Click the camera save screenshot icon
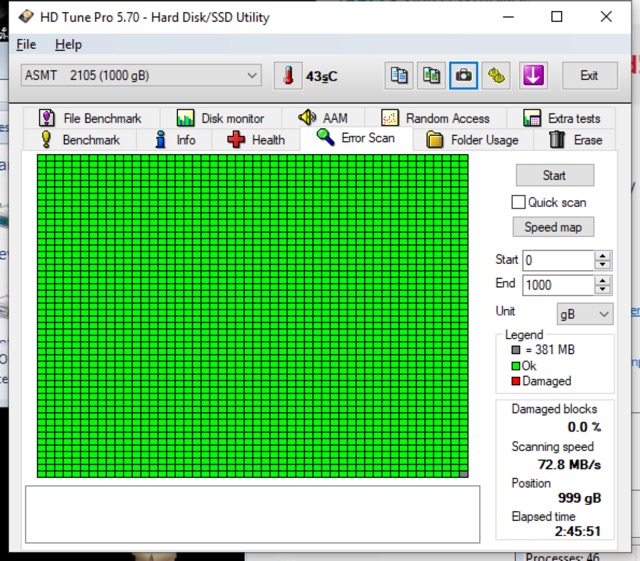Image resolution: width=640 pixels, height=561 pixels. pos(464,75)
